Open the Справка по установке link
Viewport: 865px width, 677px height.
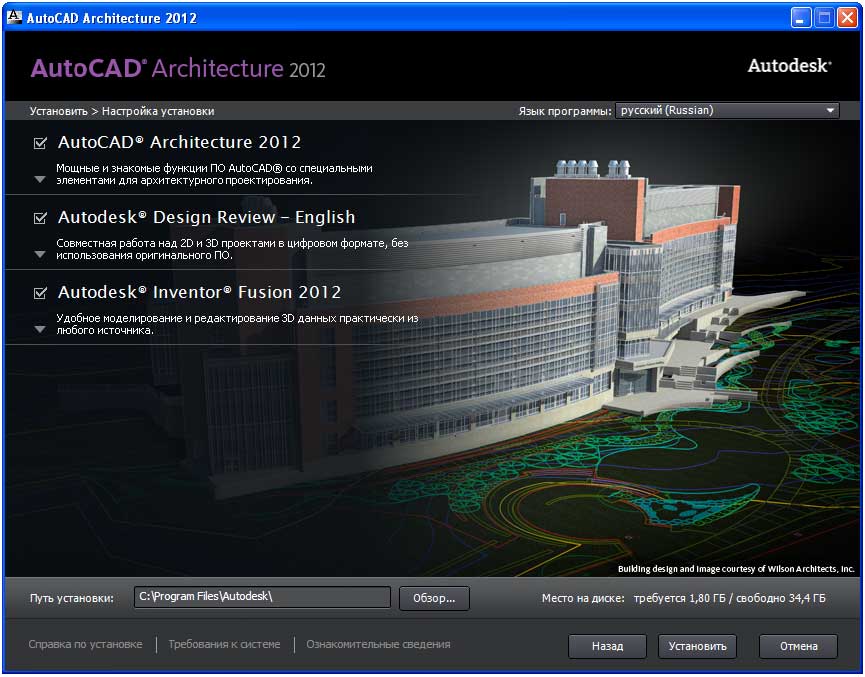click(x=85, y=645)
